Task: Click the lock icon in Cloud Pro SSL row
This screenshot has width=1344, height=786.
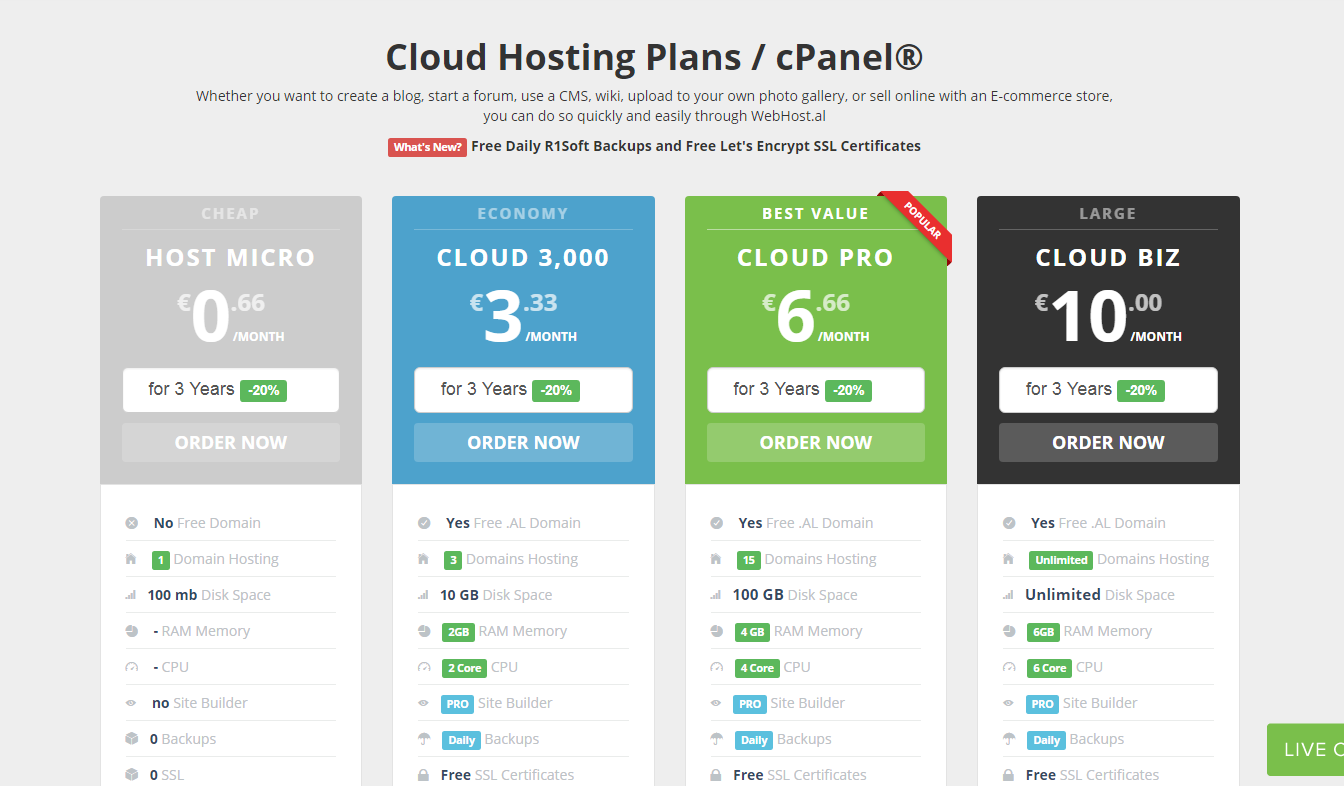Action: coord(716,775)
